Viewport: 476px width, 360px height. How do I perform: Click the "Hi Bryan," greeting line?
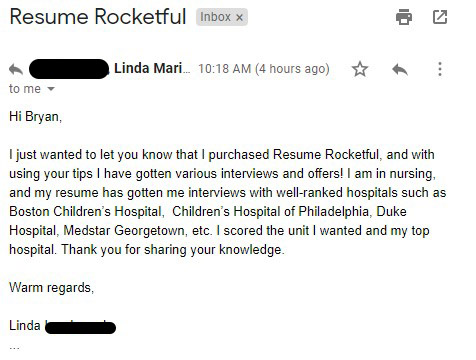pyautogui.click(x=36, y=117)
